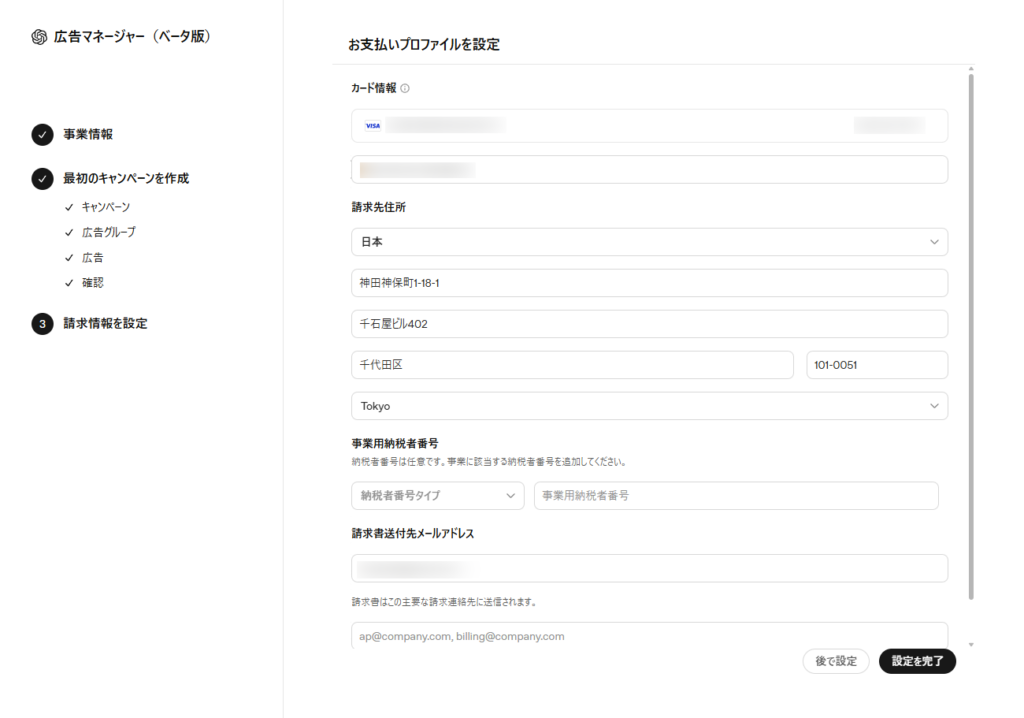Screen dimensions: 1024x718
Task: Click the ap@company.com additional emails field
Action: (x=649, y=636)
